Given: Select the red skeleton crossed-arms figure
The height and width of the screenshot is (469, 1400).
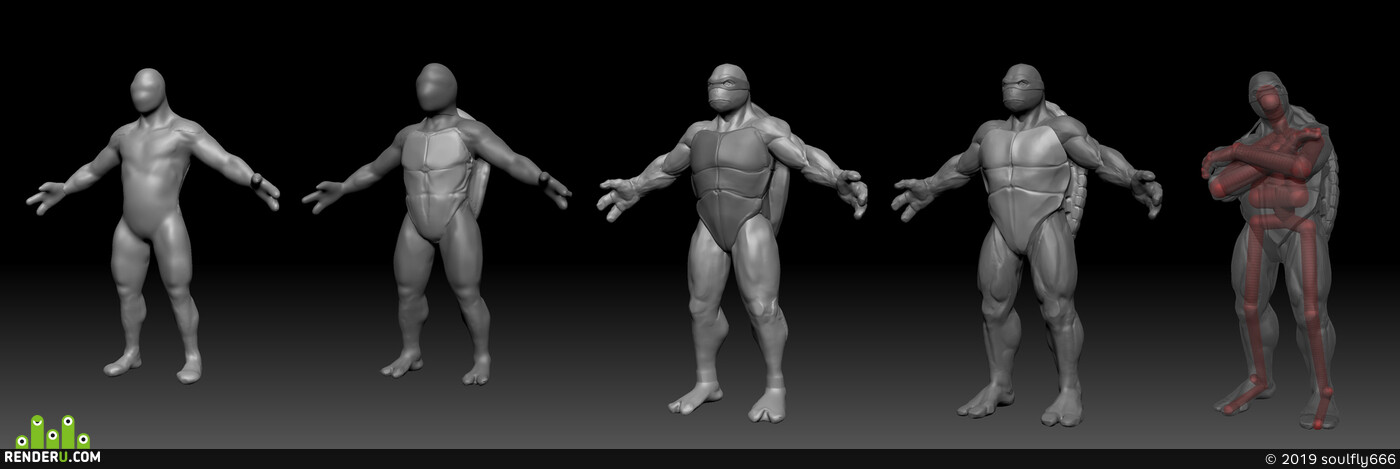Looking at the screenshot, I should tap(1271, 250).
